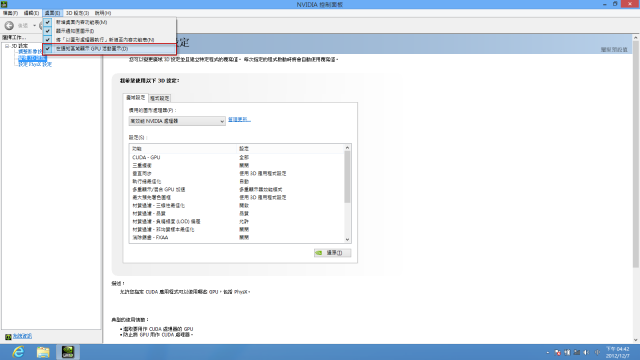Select the threaded optimization row
The image size is (640, 360).
[x=237, y=181]
